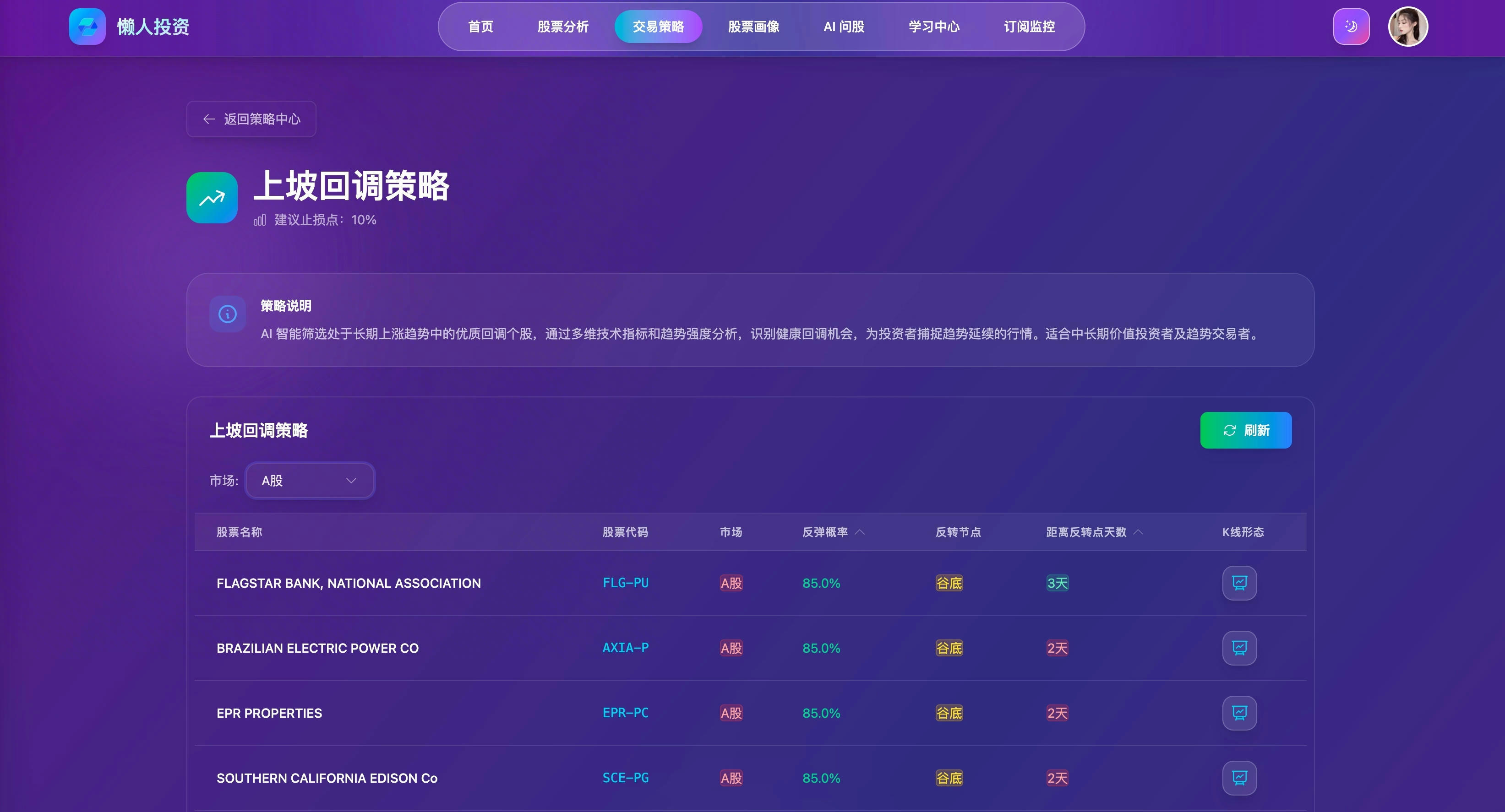The image size is (1505, 812).
Task: Click the bar chart icon beside 建议止损点
Action: [259, 220]
